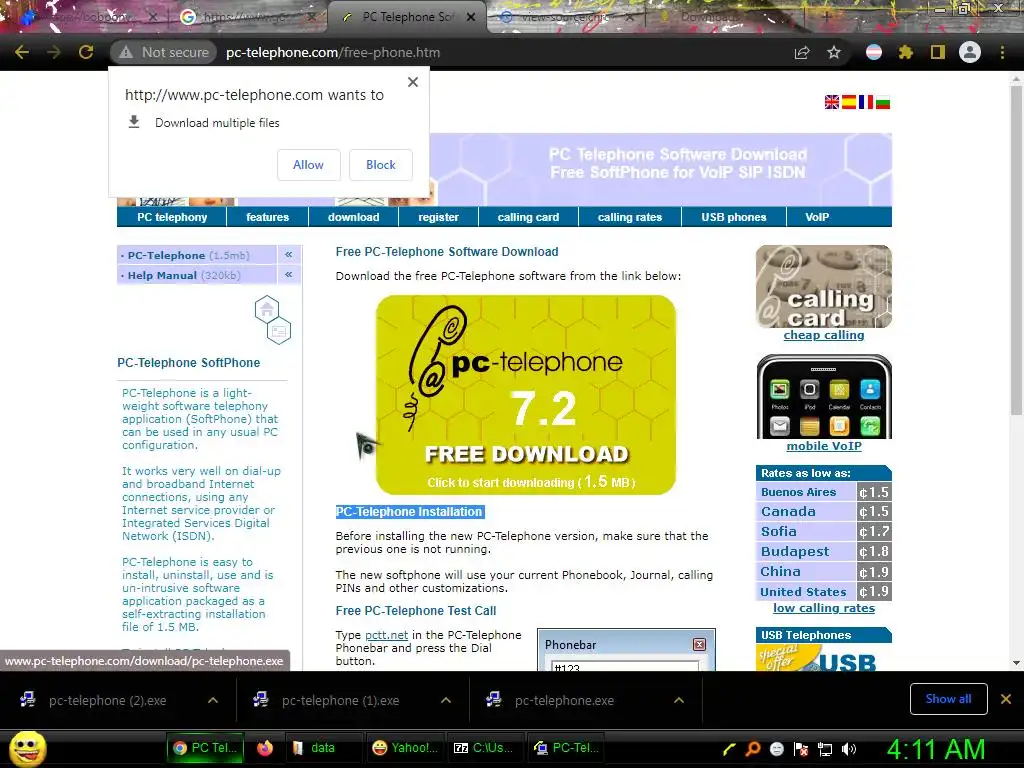
Task: Open the calling rates menu item
Action: click(x=630, y=217)
